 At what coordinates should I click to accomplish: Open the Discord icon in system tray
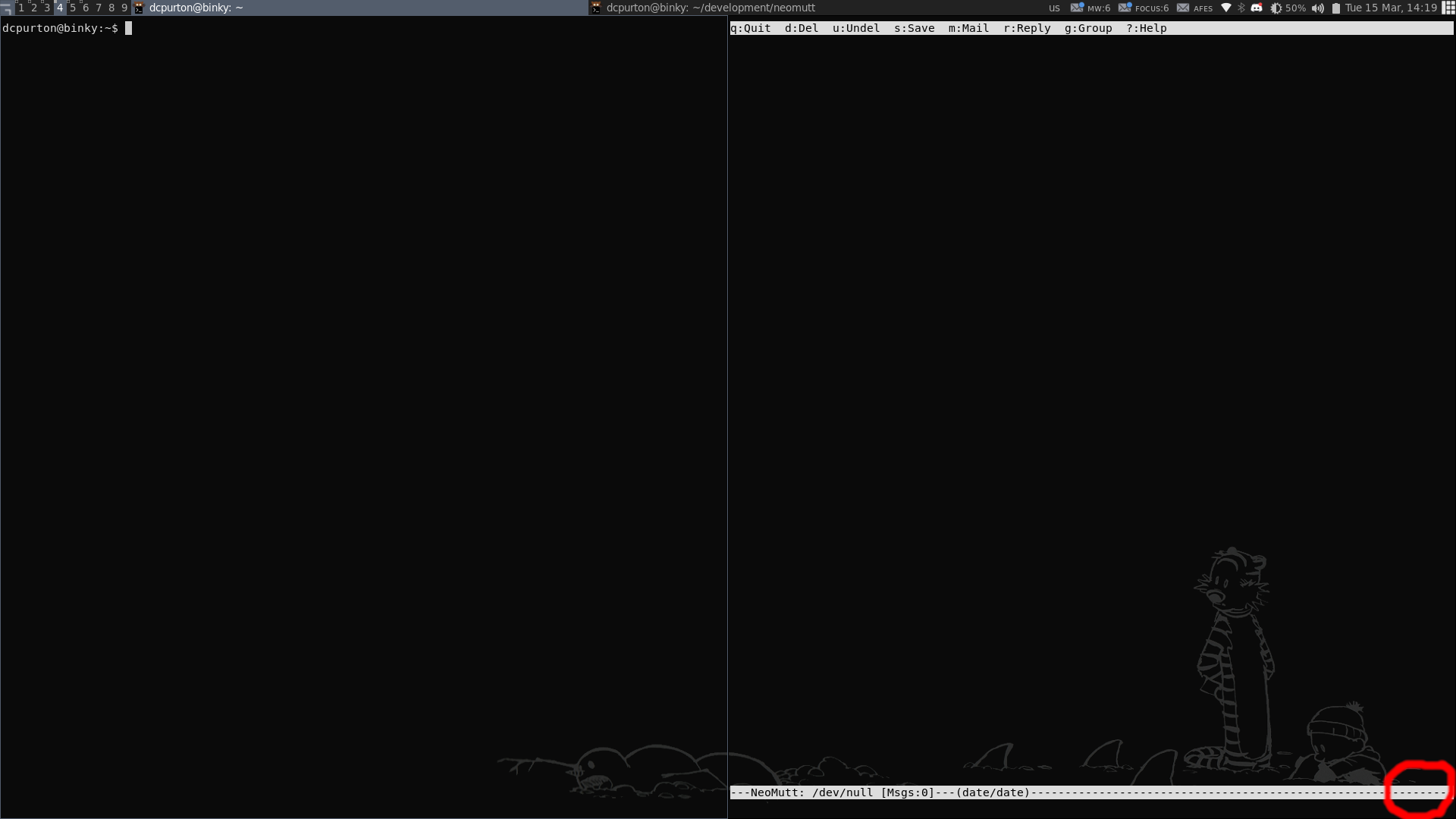[x=1257, y=8]
